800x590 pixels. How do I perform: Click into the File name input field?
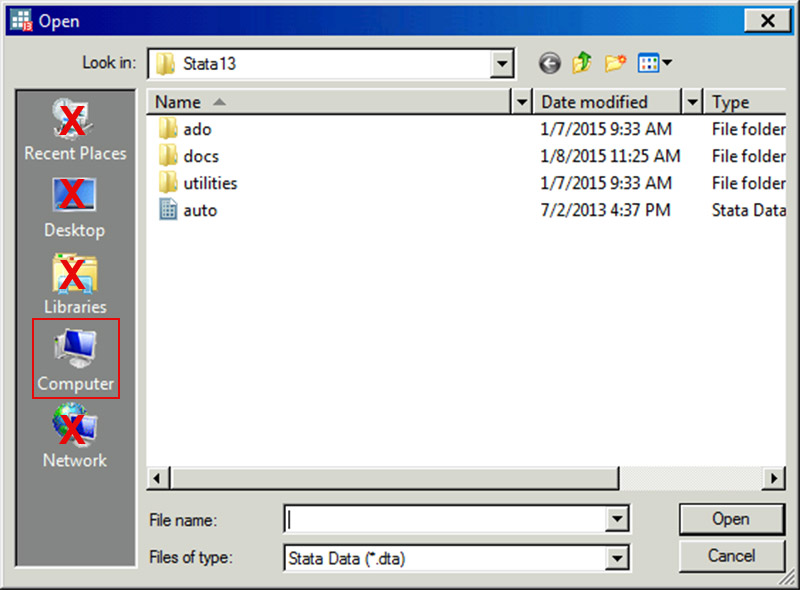(445, 519)
